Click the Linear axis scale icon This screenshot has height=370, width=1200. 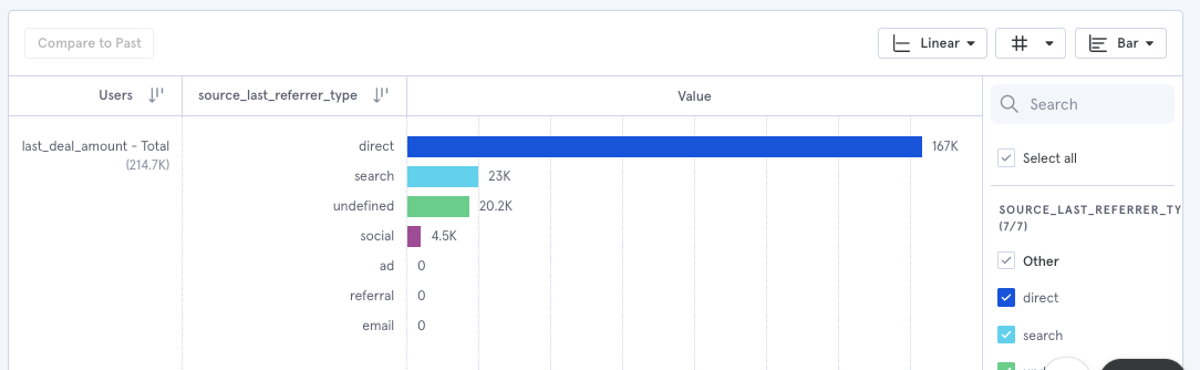click(x=901, y=44)
